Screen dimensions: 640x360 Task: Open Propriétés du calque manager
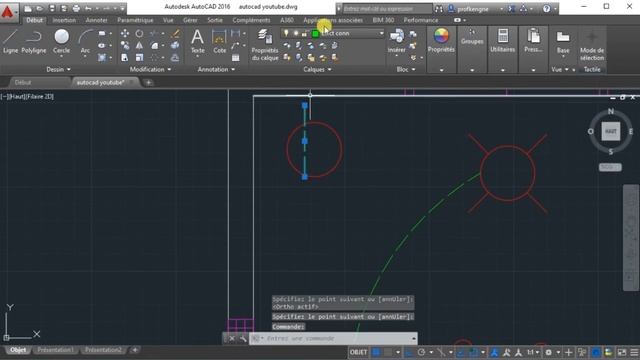click(265, 45)
